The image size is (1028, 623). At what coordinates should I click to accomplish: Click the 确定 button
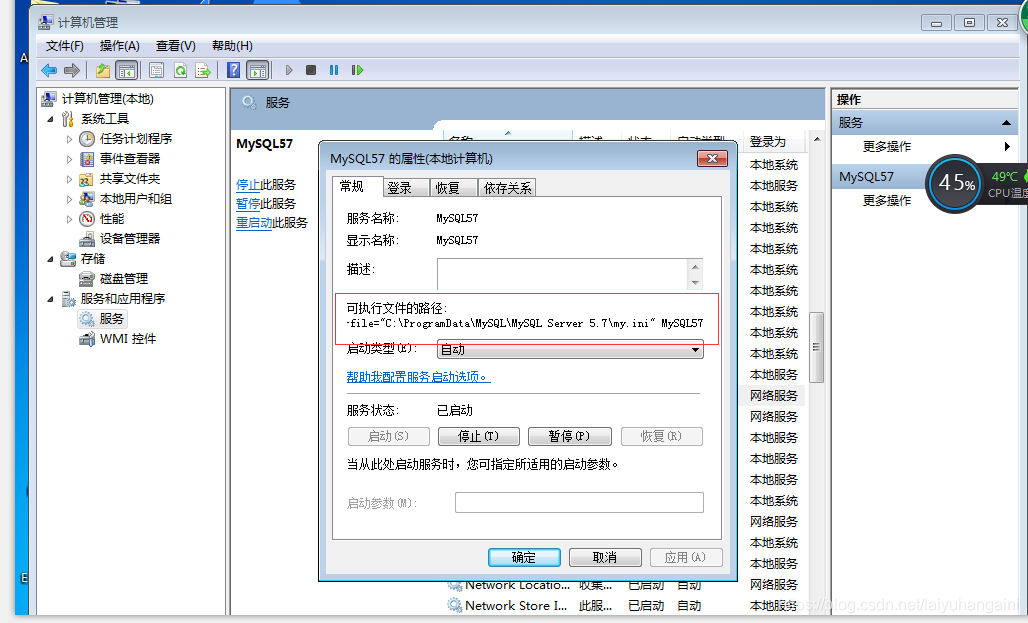point(524,557)
